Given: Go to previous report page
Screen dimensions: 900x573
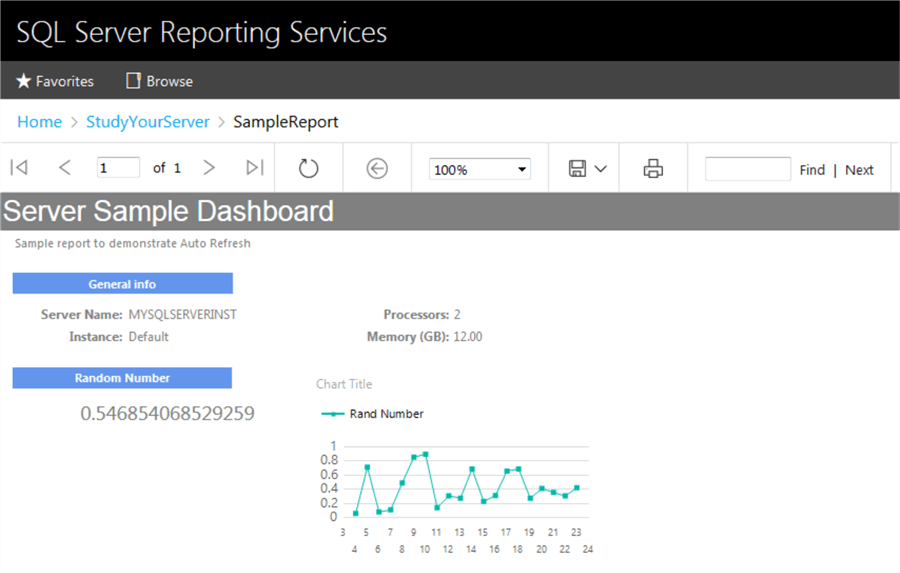Looking at the screenshot, I should coord(65,168).
